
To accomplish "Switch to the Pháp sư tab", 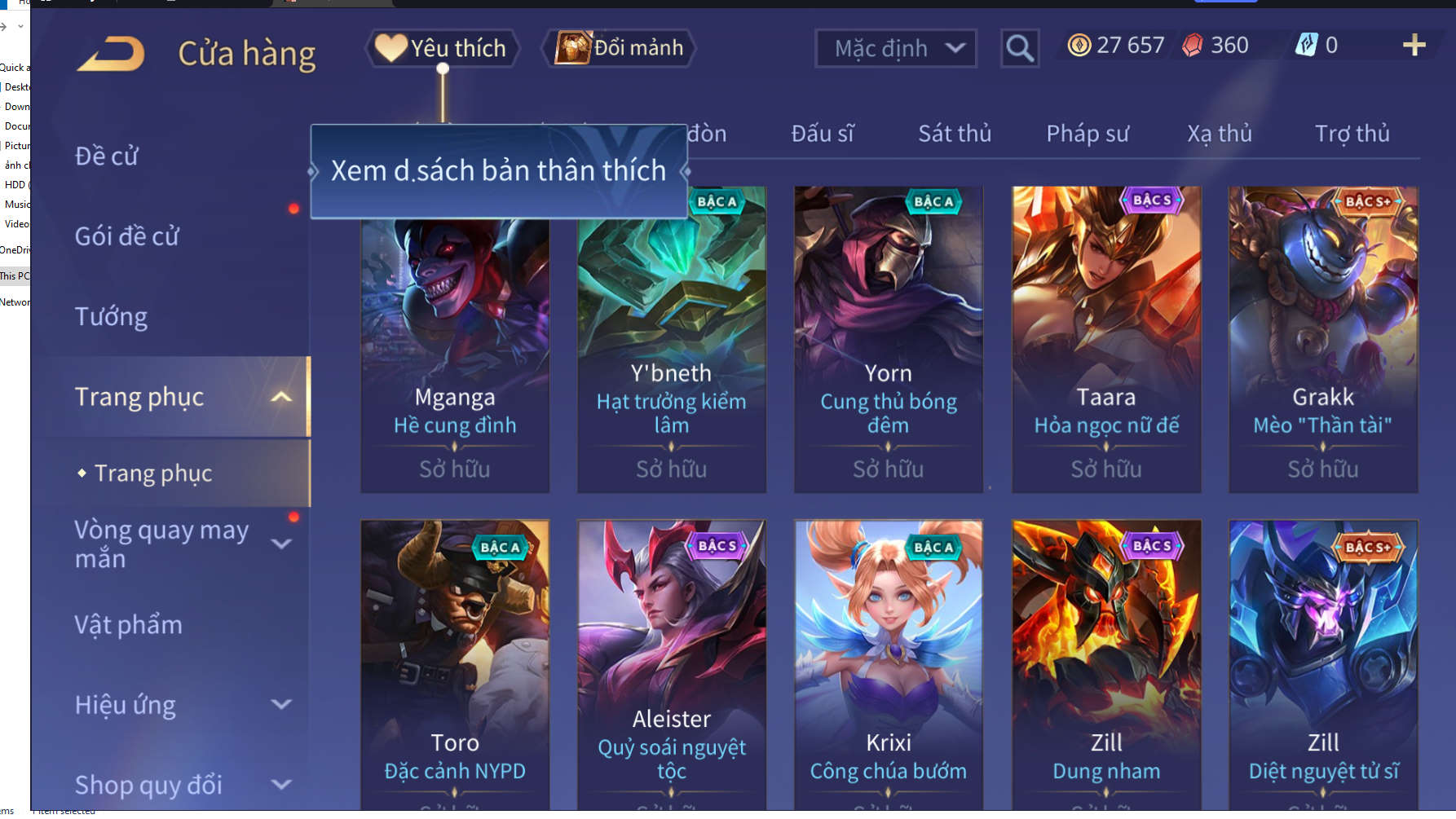I will coord(1088,133).
